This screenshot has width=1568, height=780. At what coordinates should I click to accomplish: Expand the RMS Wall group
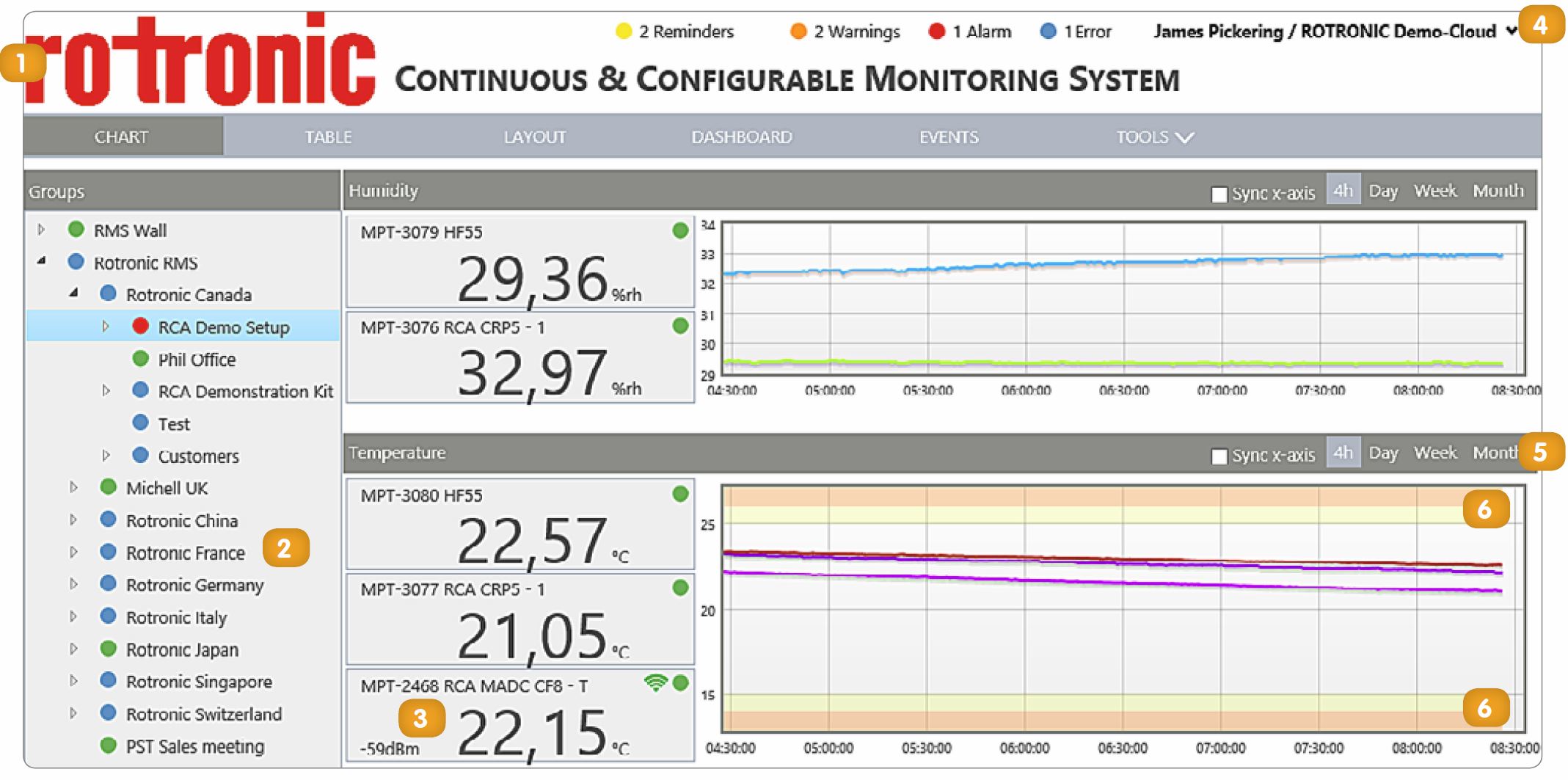pos(41,230)
